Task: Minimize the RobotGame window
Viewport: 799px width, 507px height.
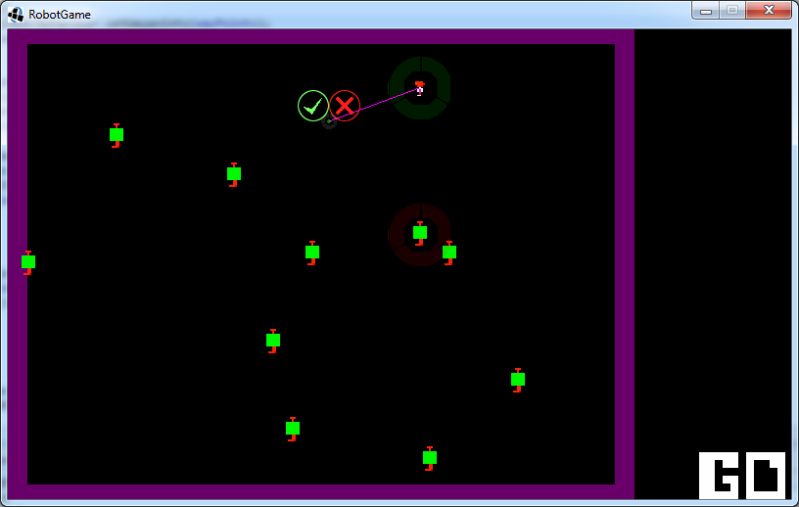Action: 706,10
